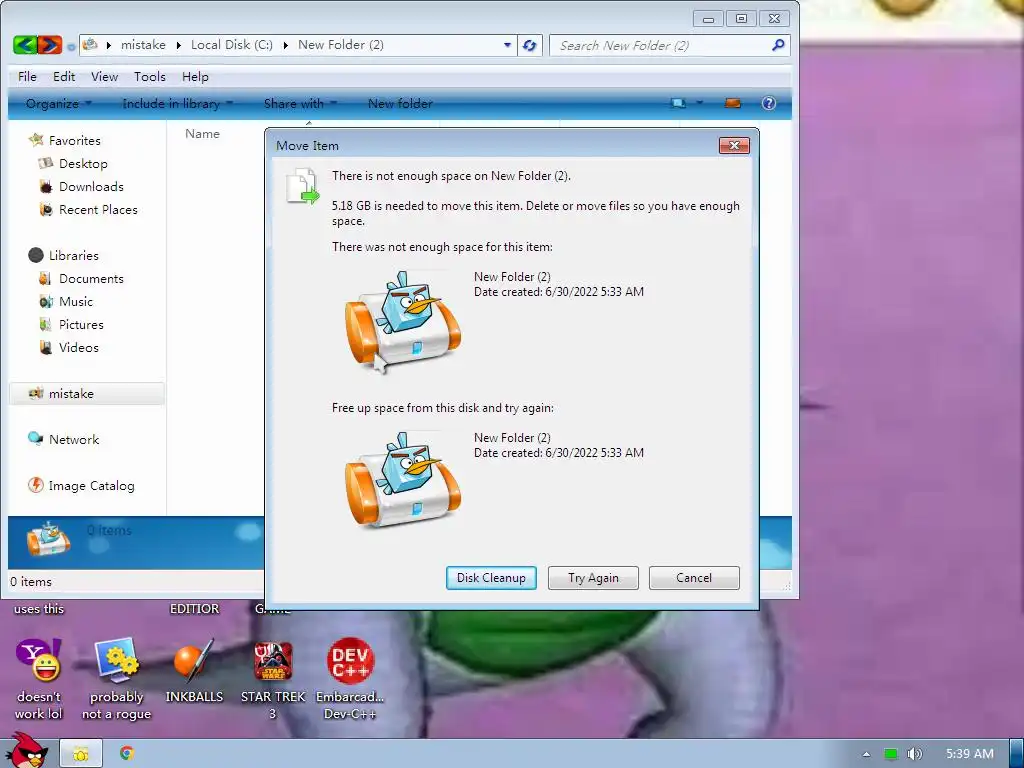Viewport: 1024px width, 768px height.
Task: Click the refresh icon next to address bar
Action: pyautogui.click(x=530, y=45)
